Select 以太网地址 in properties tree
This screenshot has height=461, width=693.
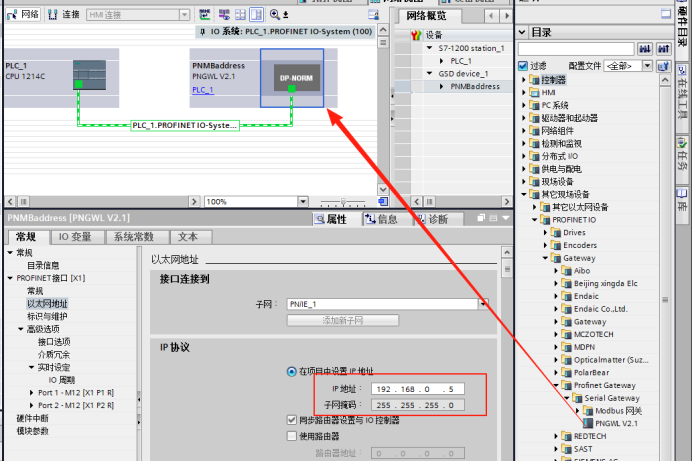coord(47,304)
